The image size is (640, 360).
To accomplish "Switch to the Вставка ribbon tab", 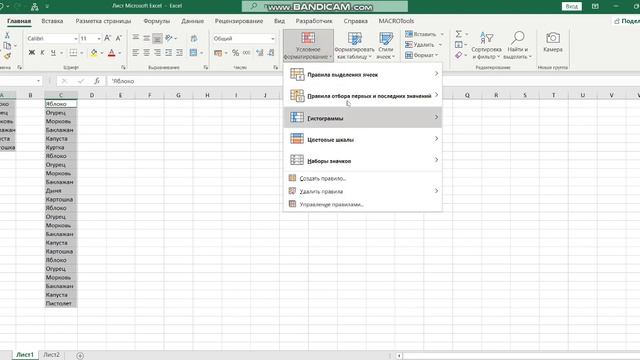I will pyautogui.click(x=52, y=21).
